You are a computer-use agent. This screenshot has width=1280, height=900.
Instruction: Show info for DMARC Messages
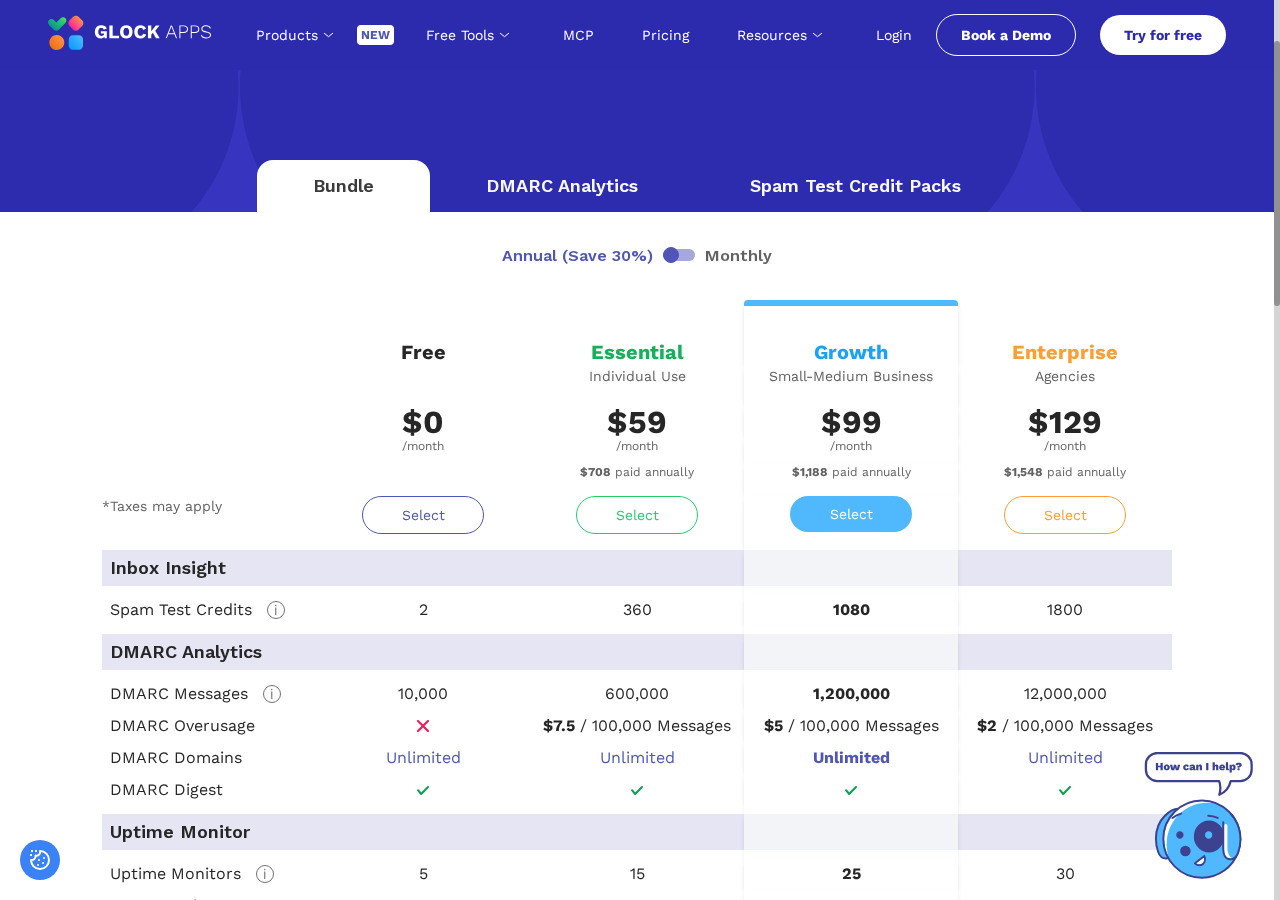pyautogui.click(x=272, y=694)
